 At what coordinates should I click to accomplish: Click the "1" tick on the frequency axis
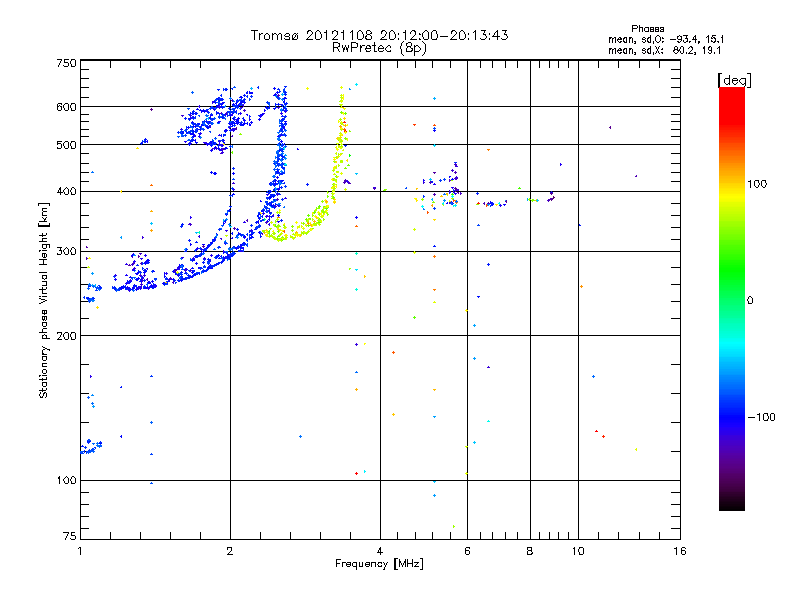80,551
